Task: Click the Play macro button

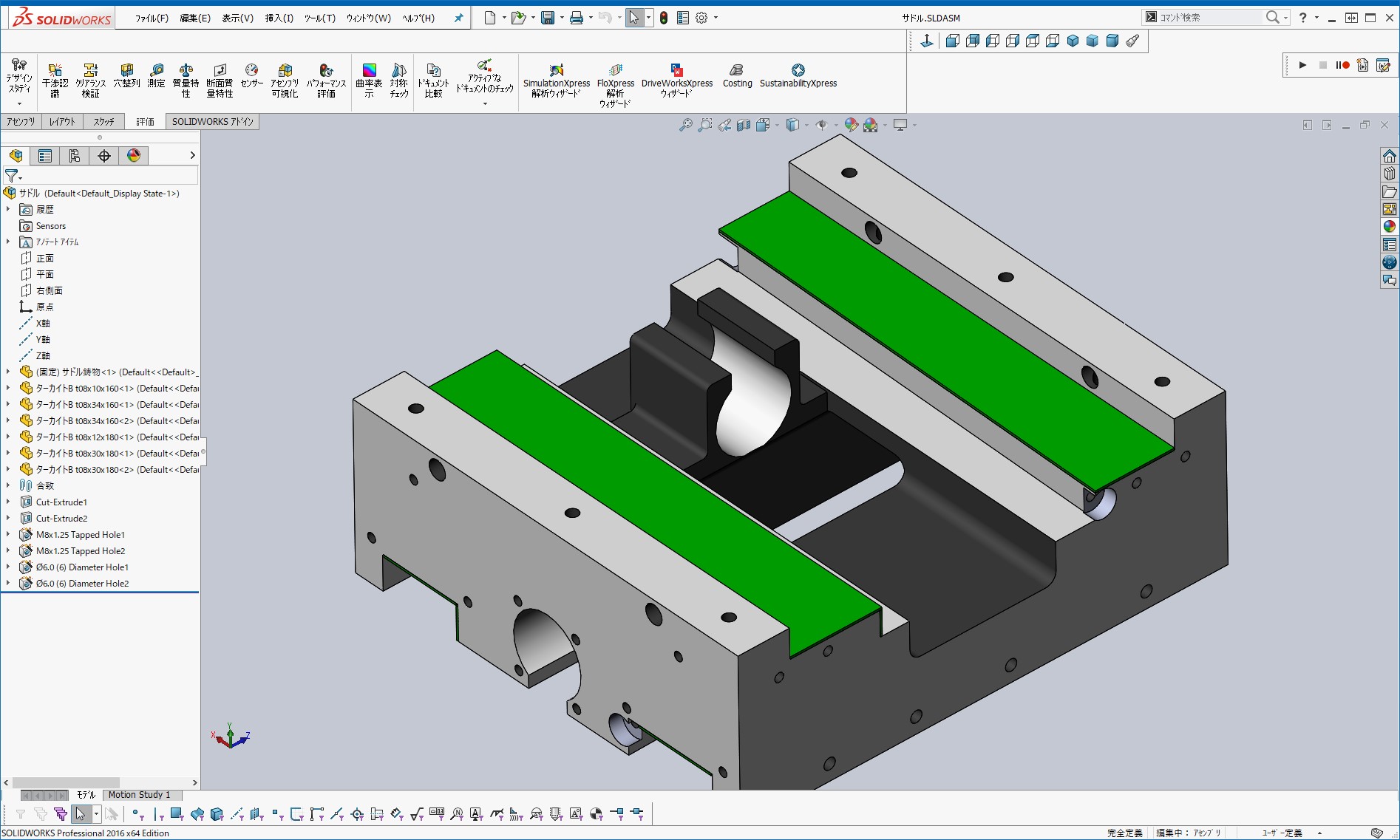Action: click(1302, 65)
